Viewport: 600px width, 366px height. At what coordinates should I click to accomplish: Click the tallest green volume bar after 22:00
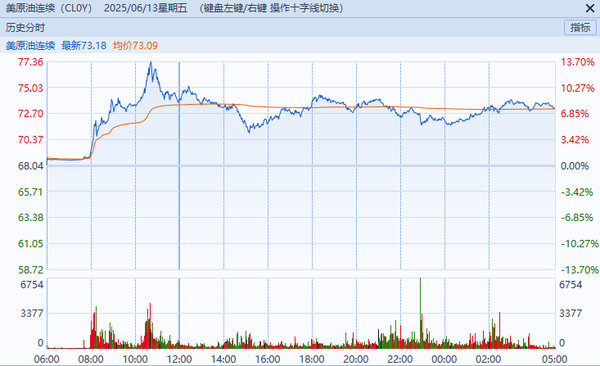tap(420, 313)
